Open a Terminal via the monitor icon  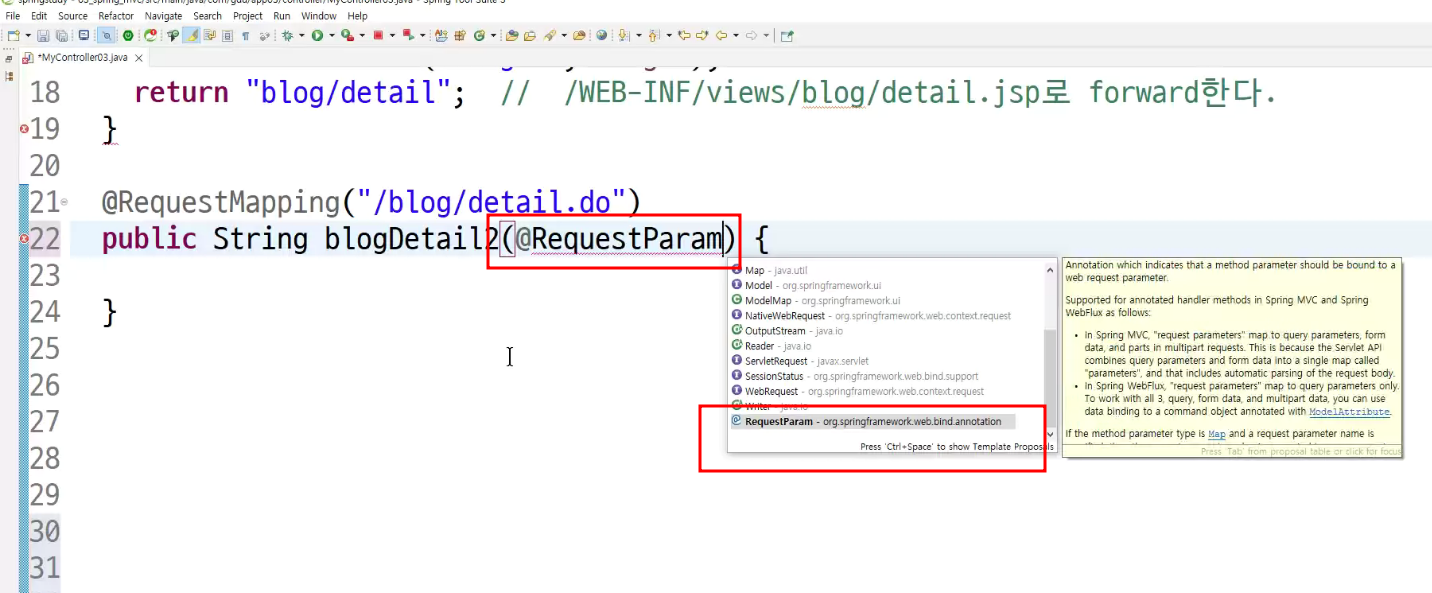click(x=84, y=35)
